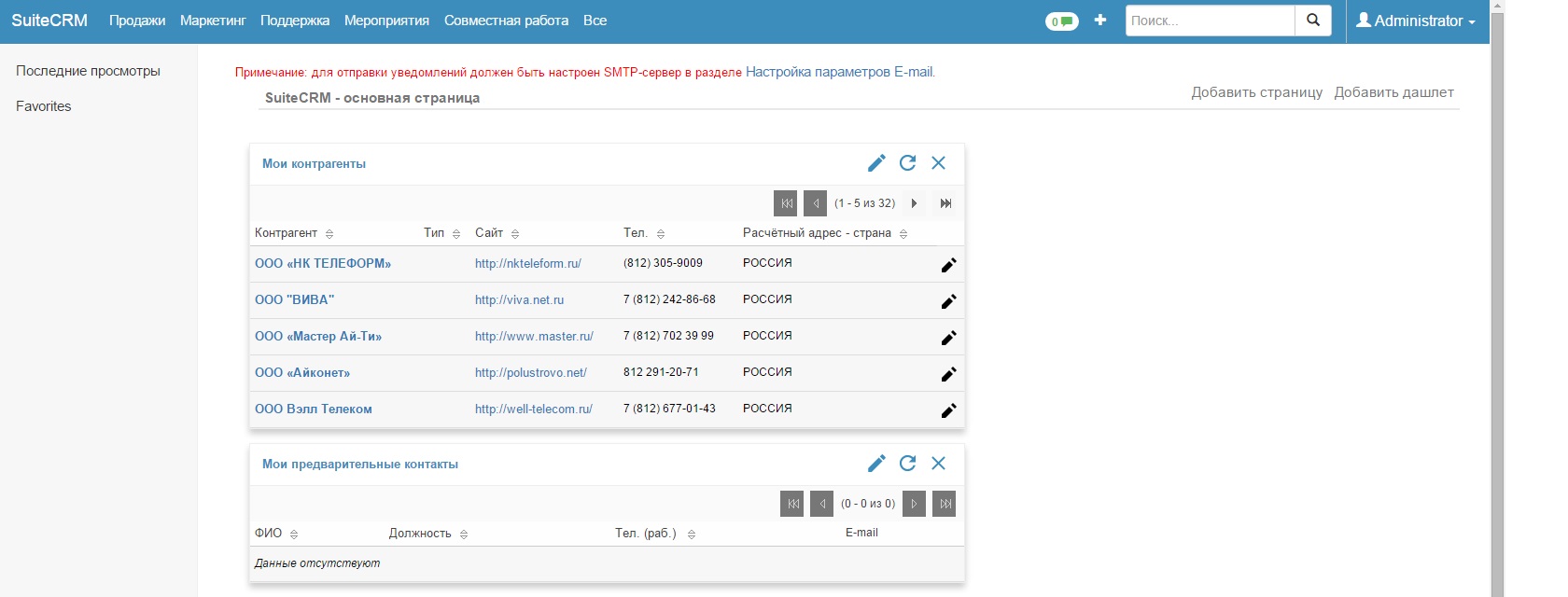Viewport: 1568px width, 597px height.
Task: Open the Поддержка menu
Action: pyautogui.click(x=295, y=21)
